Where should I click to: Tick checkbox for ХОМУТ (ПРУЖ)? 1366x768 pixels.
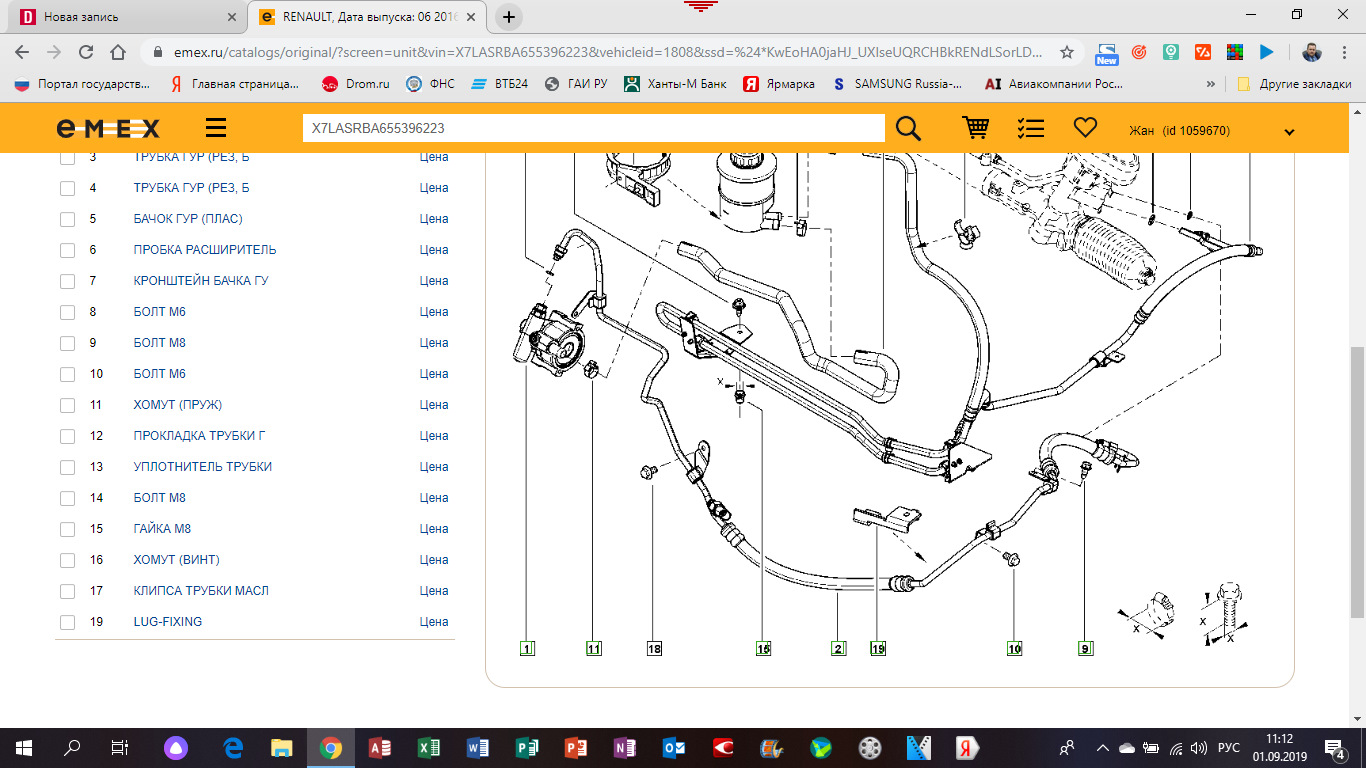pyautogui.click(x=67, y=405)
